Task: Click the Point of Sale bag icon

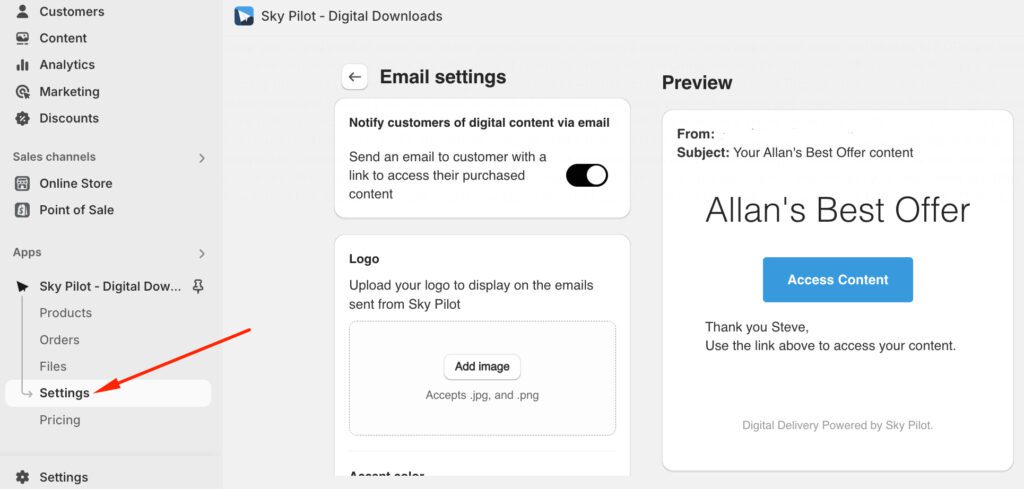Action: pos(22,210)
